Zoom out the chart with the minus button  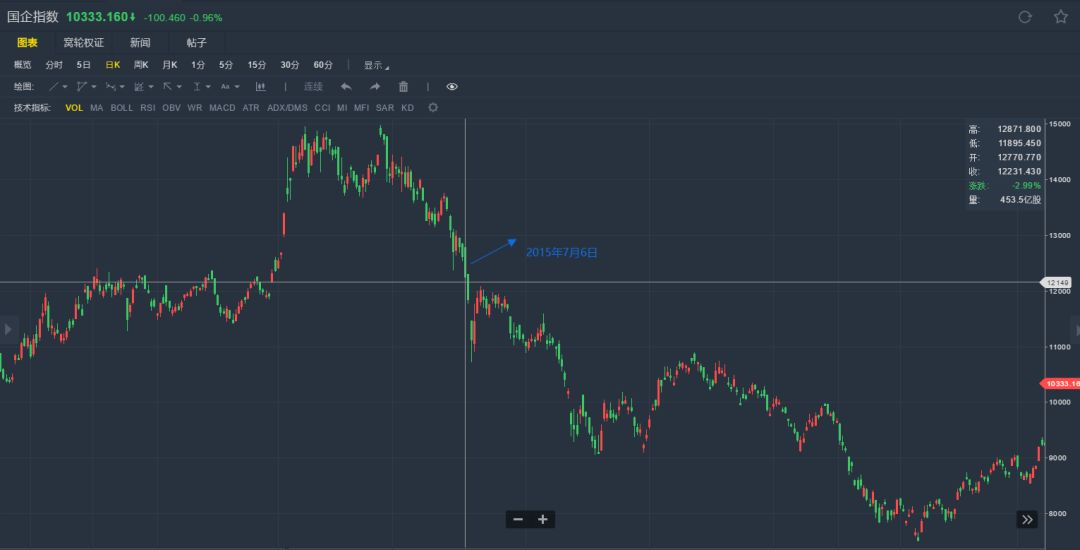click(517, 519)
